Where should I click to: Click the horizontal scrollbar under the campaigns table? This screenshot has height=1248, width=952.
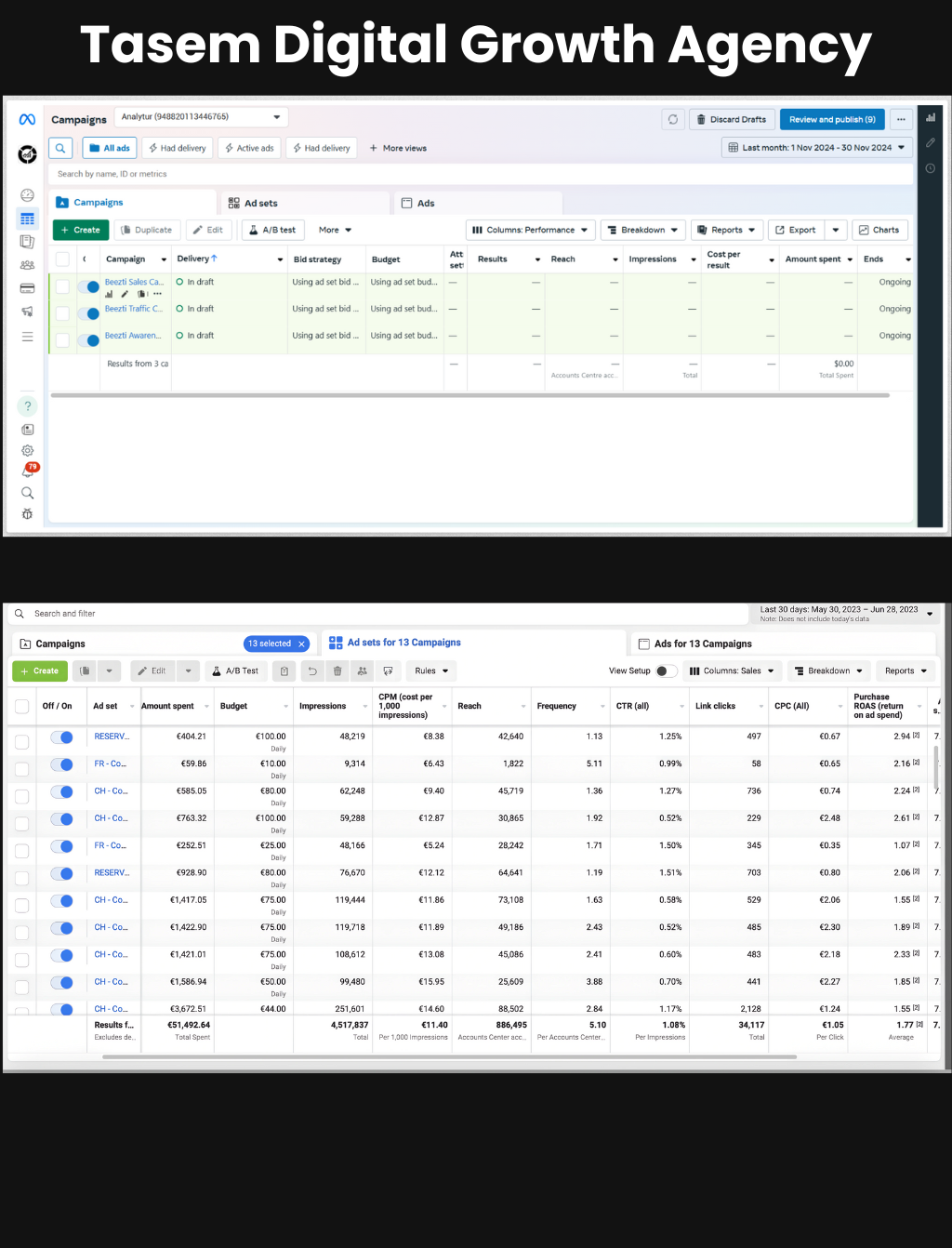[469, 395]
